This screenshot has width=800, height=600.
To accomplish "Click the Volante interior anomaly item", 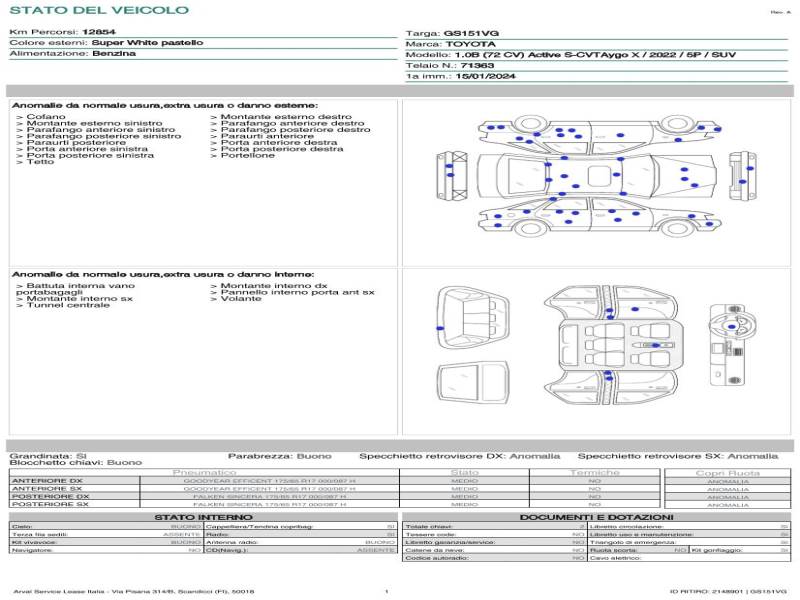I will pos(241,298).
